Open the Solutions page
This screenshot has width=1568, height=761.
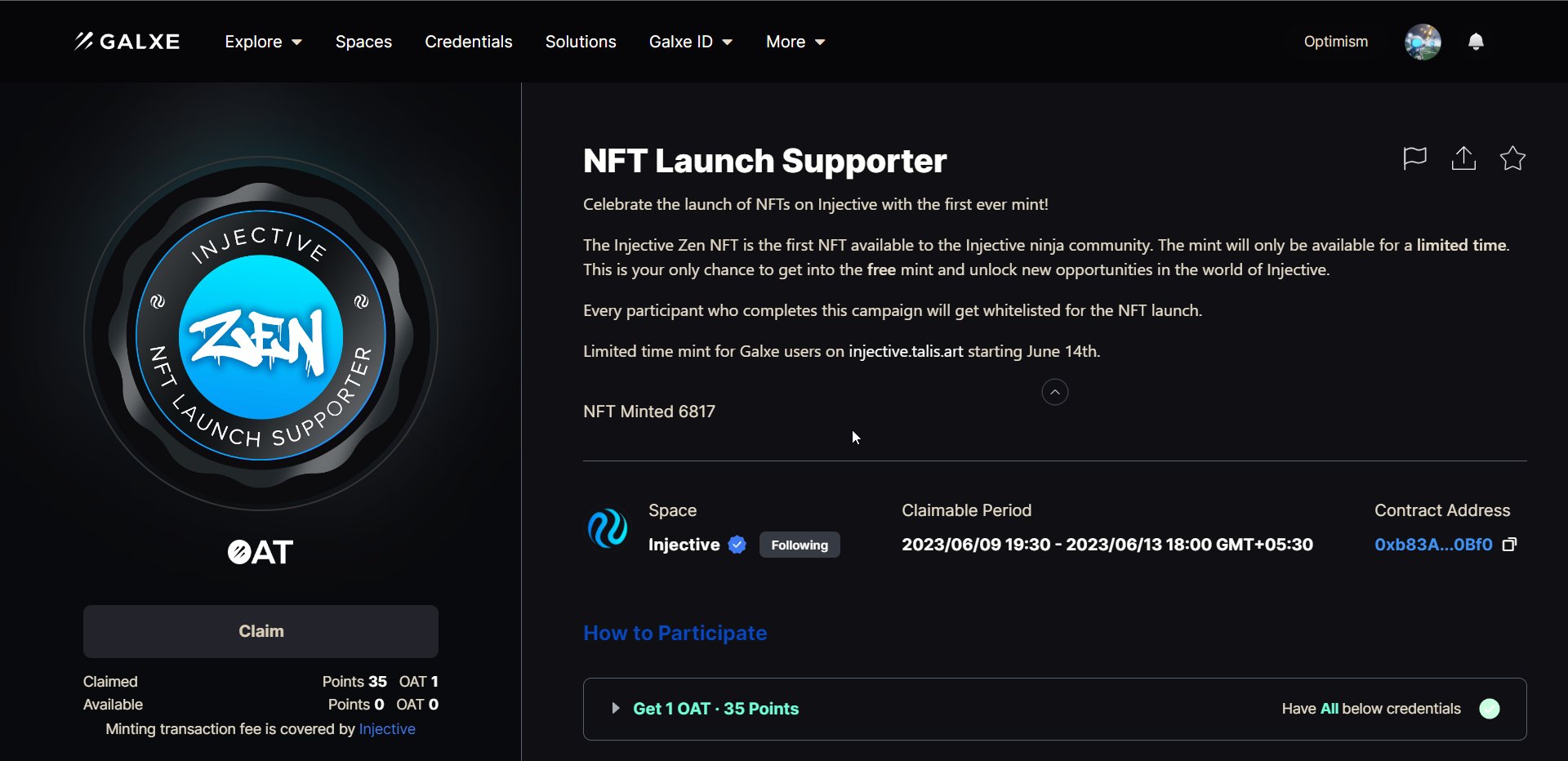(581, 42)
